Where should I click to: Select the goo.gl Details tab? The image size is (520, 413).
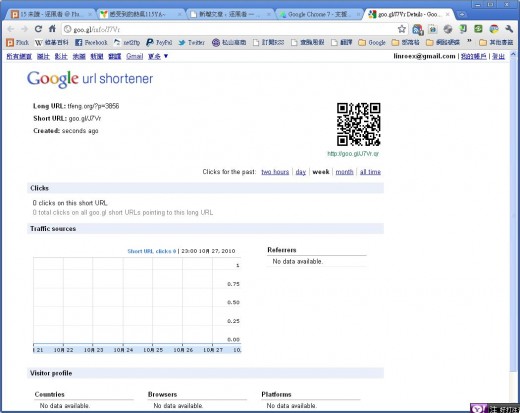click(408, 14)
